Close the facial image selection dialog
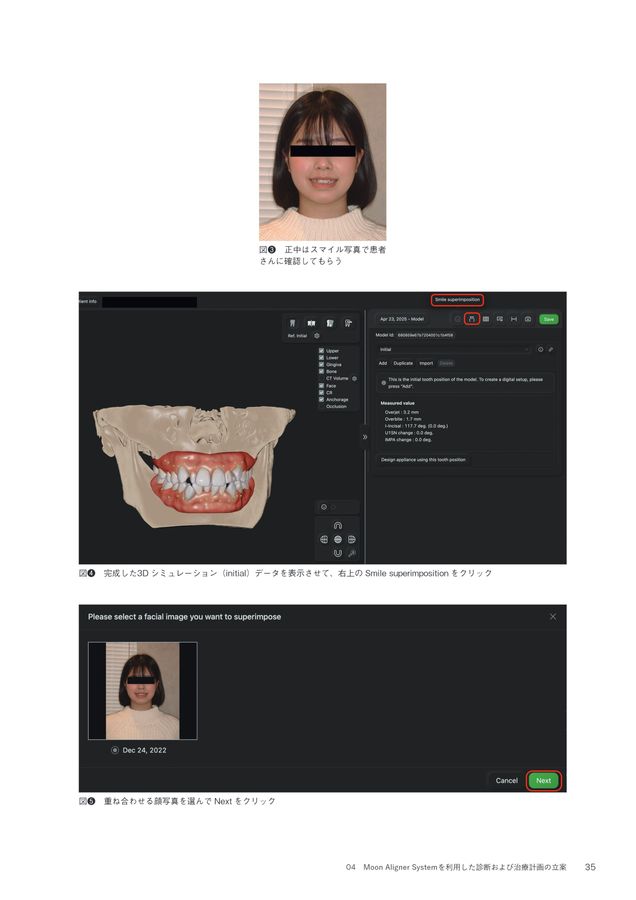The image size is (636, 900). coord(553,616)
